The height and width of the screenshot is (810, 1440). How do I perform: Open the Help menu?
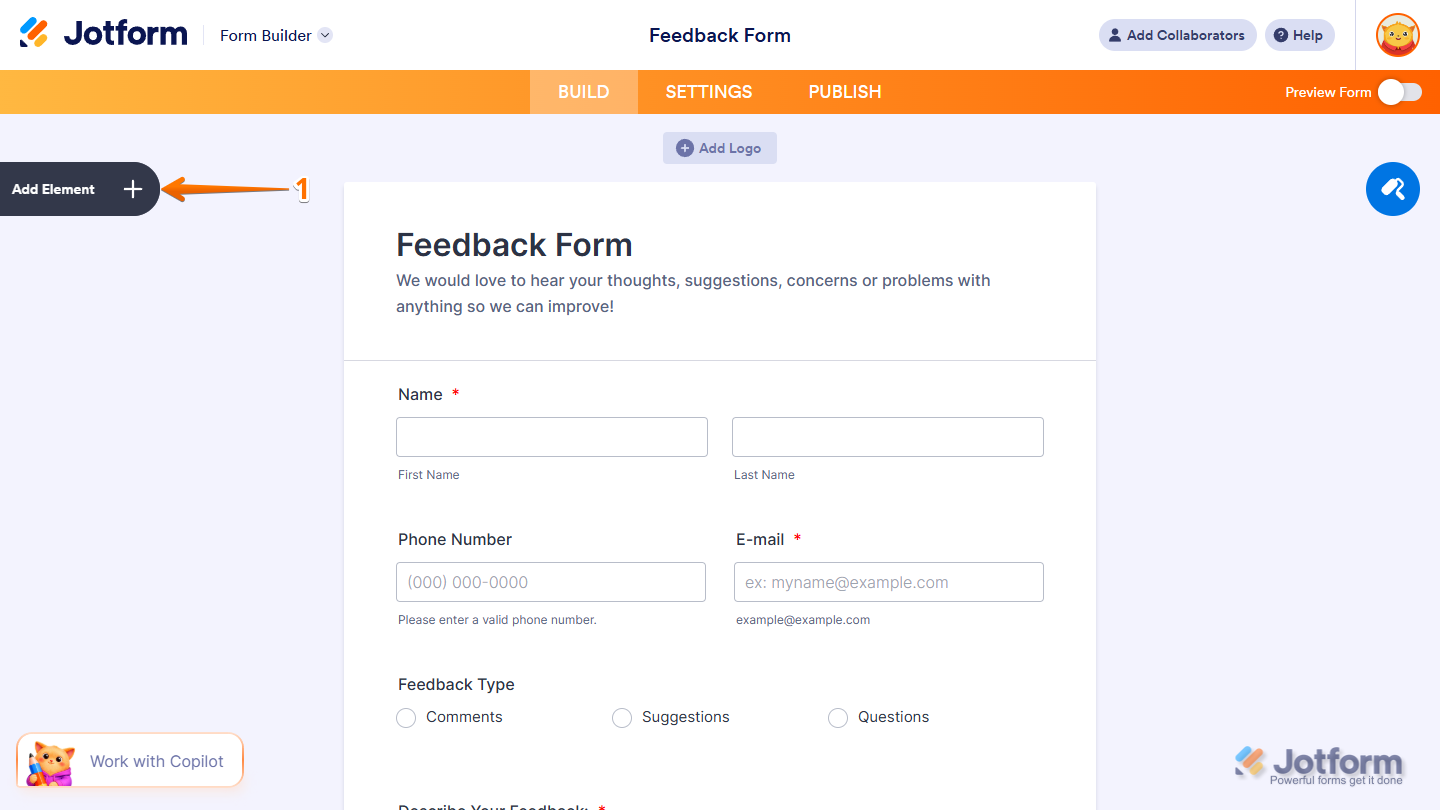click(x=1299, y=35)
